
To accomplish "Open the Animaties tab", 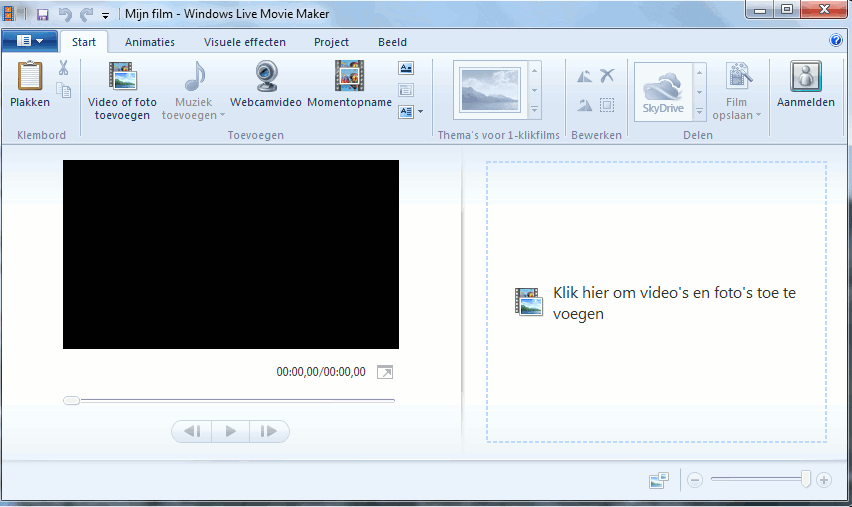I will click(150, 42).
